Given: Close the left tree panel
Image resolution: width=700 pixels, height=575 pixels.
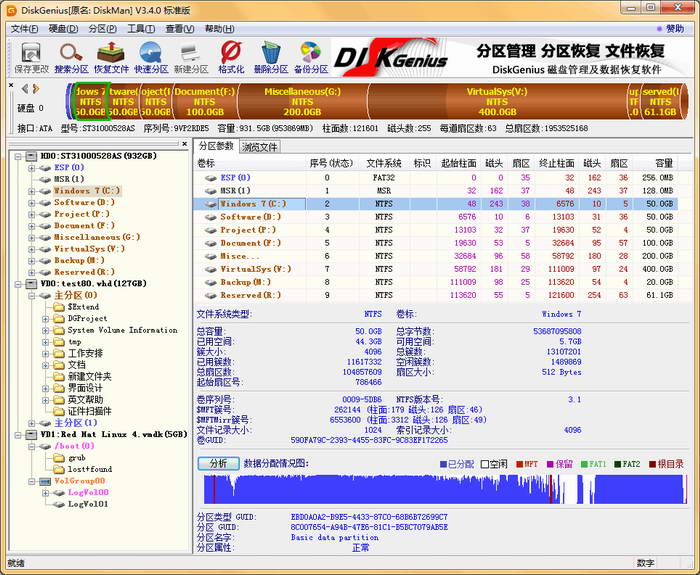Looking at the screenshot, I should point(185,144).
